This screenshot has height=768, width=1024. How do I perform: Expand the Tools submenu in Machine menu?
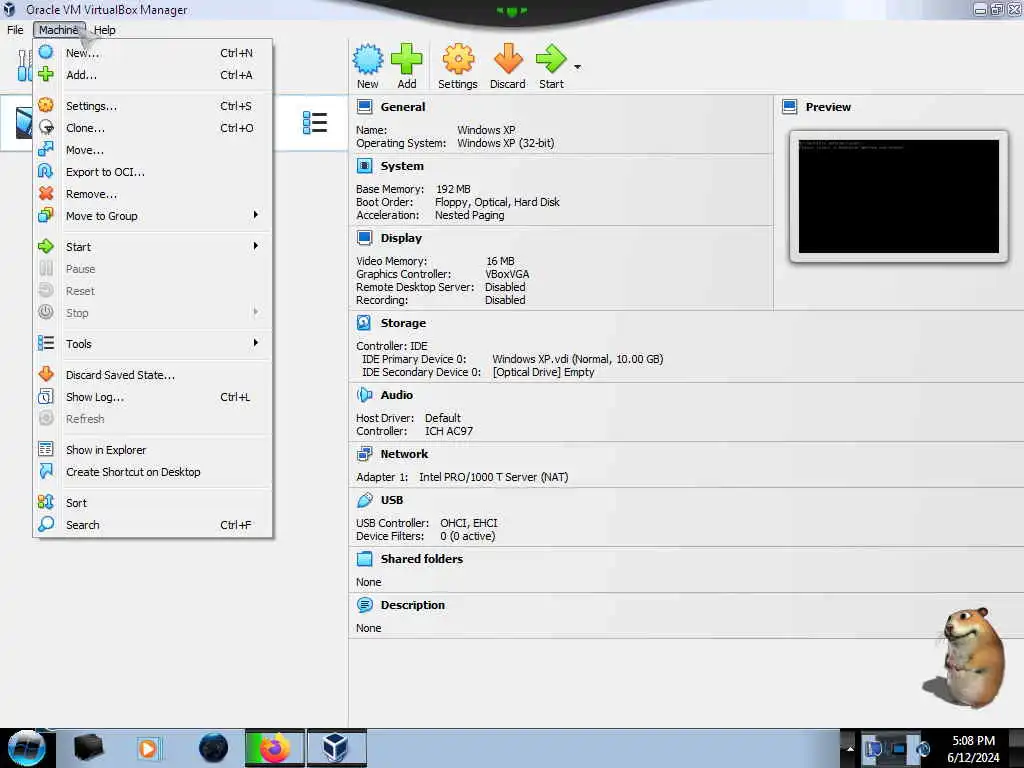153,344
